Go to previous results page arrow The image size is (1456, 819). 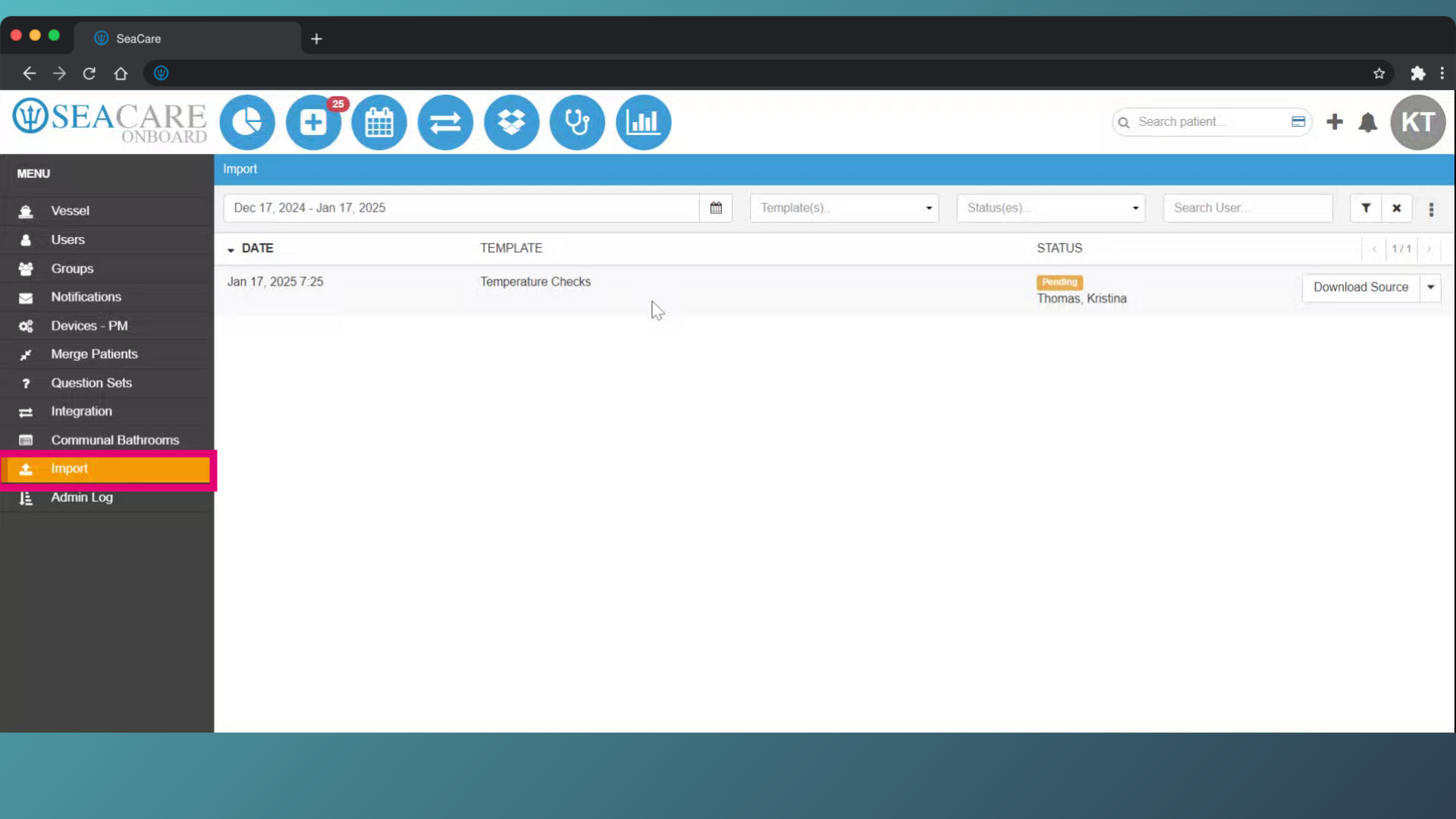click(1374, 249)
